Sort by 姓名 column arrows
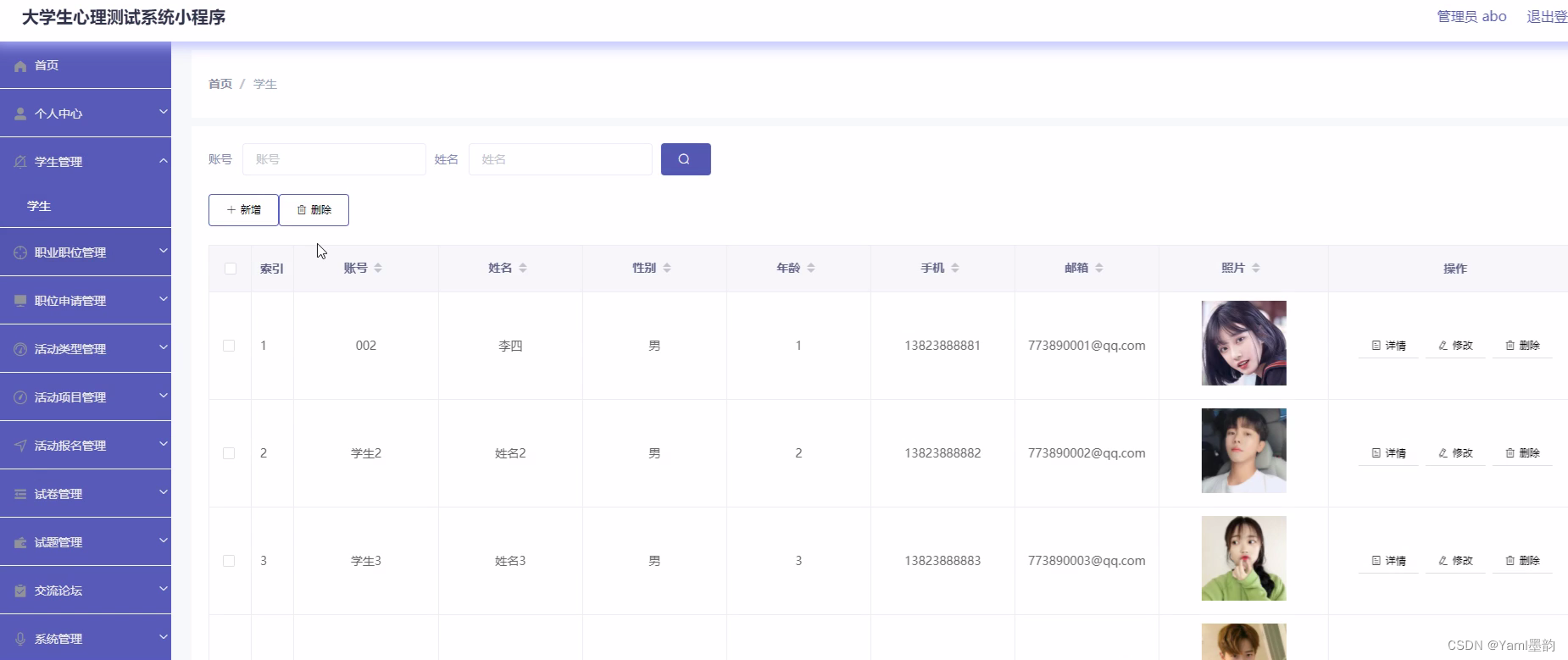The image size is (1568, 660). pyautogui.click(x=523, y=268)
